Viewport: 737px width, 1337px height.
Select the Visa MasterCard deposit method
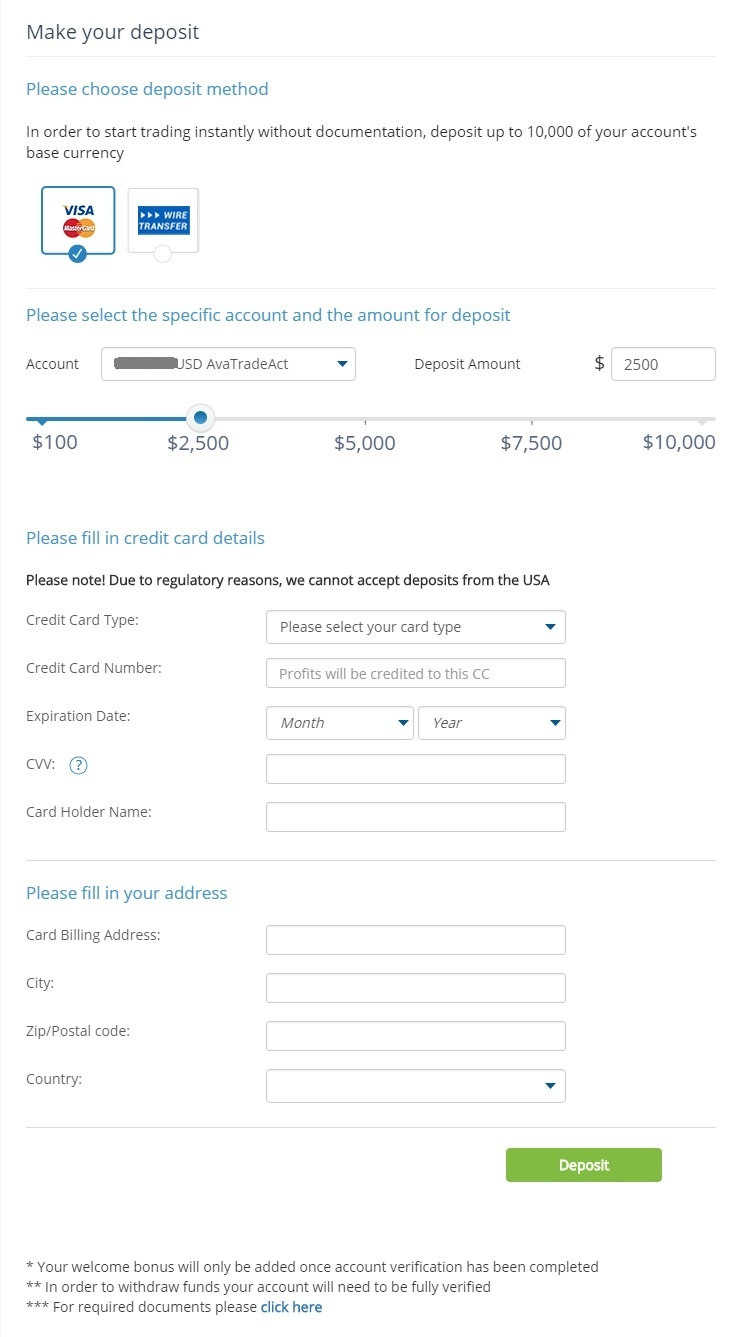click(x=78, y=217)
